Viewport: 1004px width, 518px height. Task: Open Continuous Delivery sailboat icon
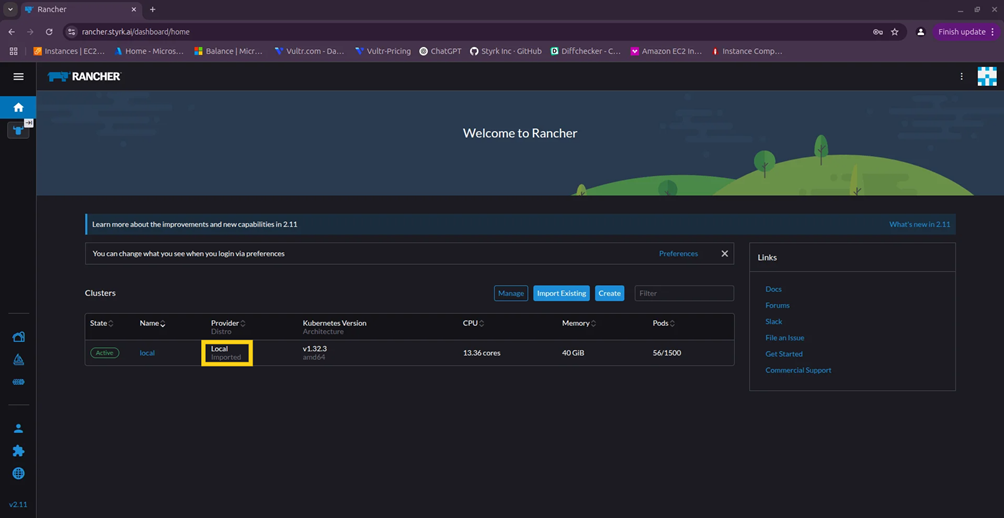pyautogui.click(x=19, y=360)
